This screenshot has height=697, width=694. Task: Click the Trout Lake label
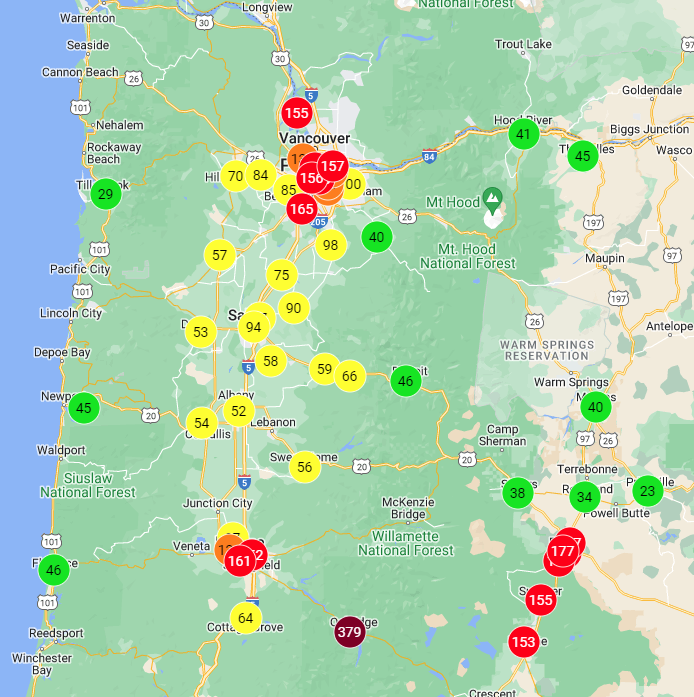[523, 44]
